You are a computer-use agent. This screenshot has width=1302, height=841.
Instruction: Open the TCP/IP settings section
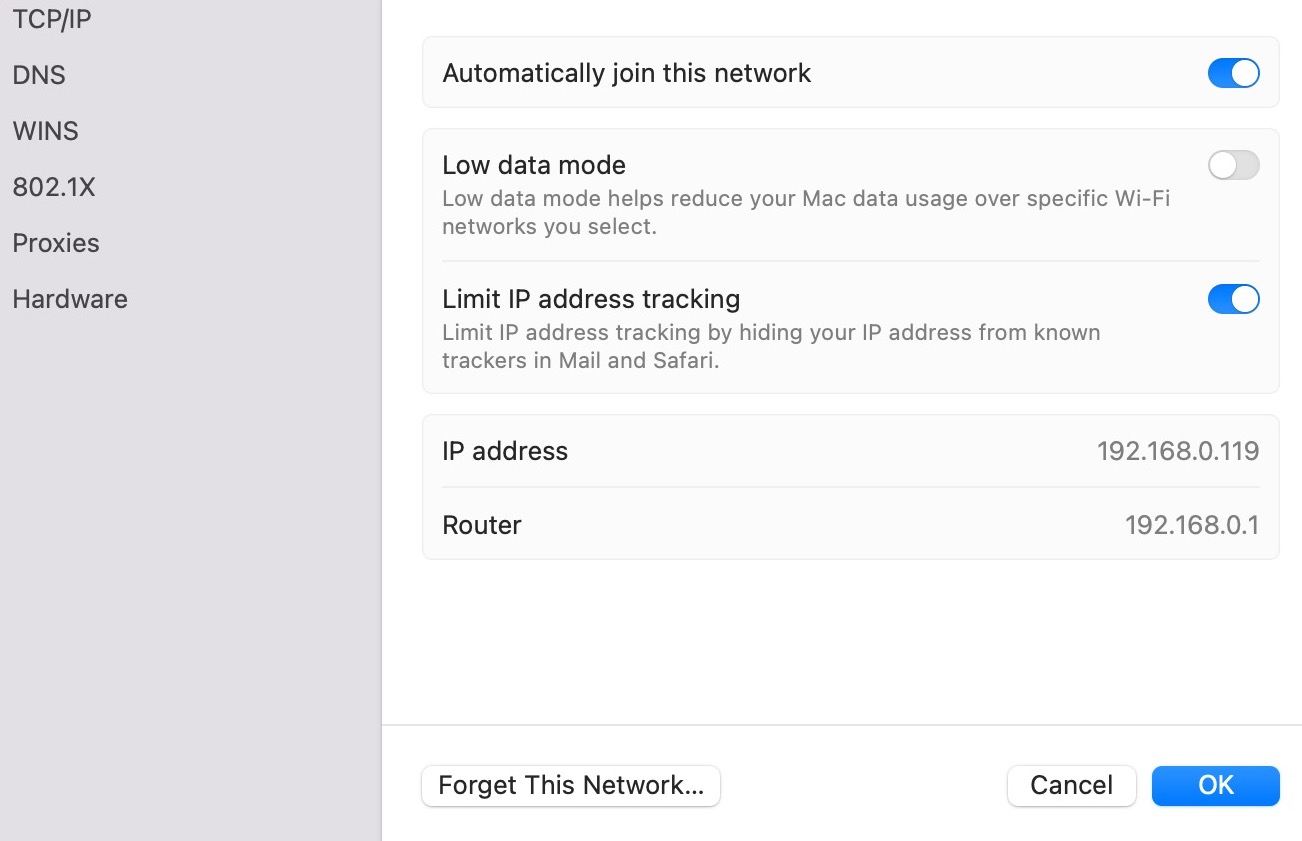click(x=51, y=19)
